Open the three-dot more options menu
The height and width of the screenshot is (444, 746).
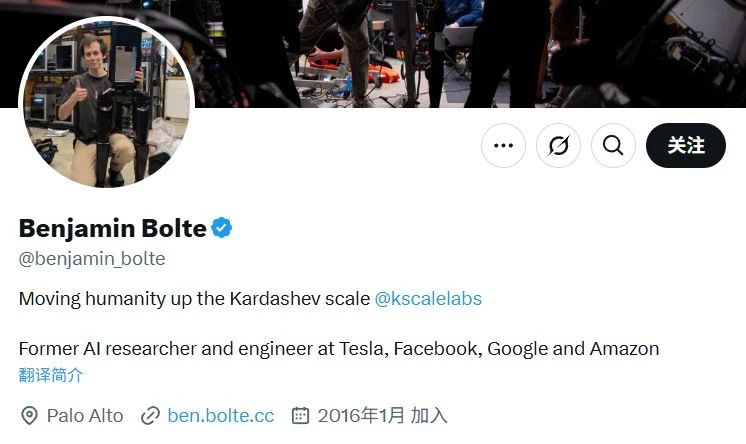[503, 146]
